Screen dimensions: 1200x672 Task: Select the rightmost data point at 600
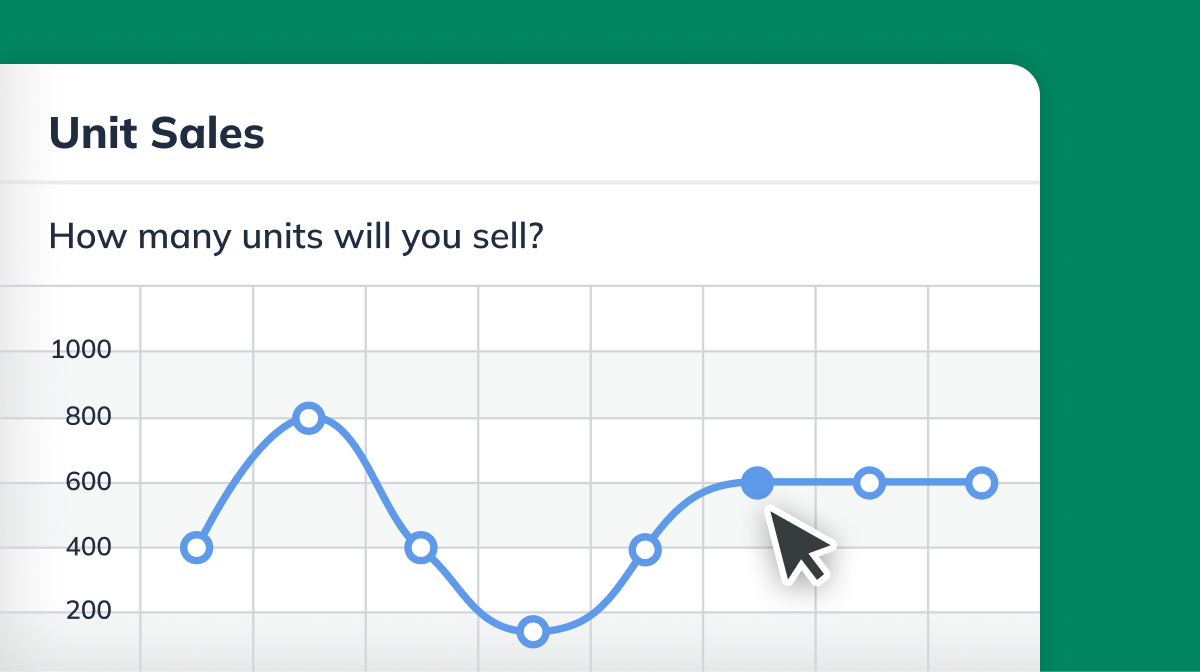(981, 482)
